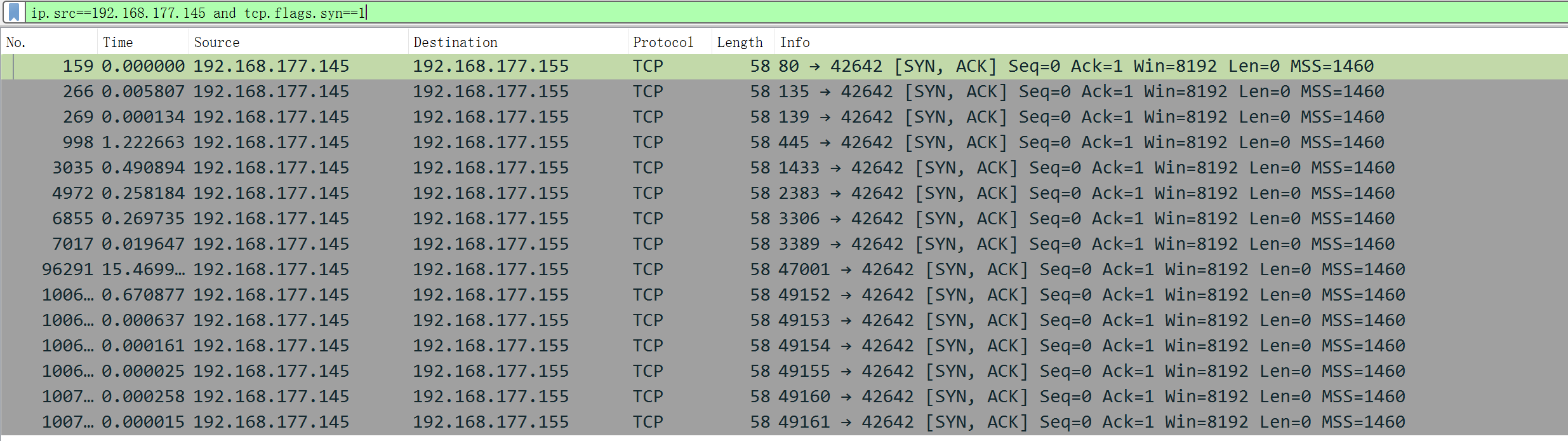Click Info cell for port 49152 SYN, ACK
The image size is (1568, 441).
1092,295
